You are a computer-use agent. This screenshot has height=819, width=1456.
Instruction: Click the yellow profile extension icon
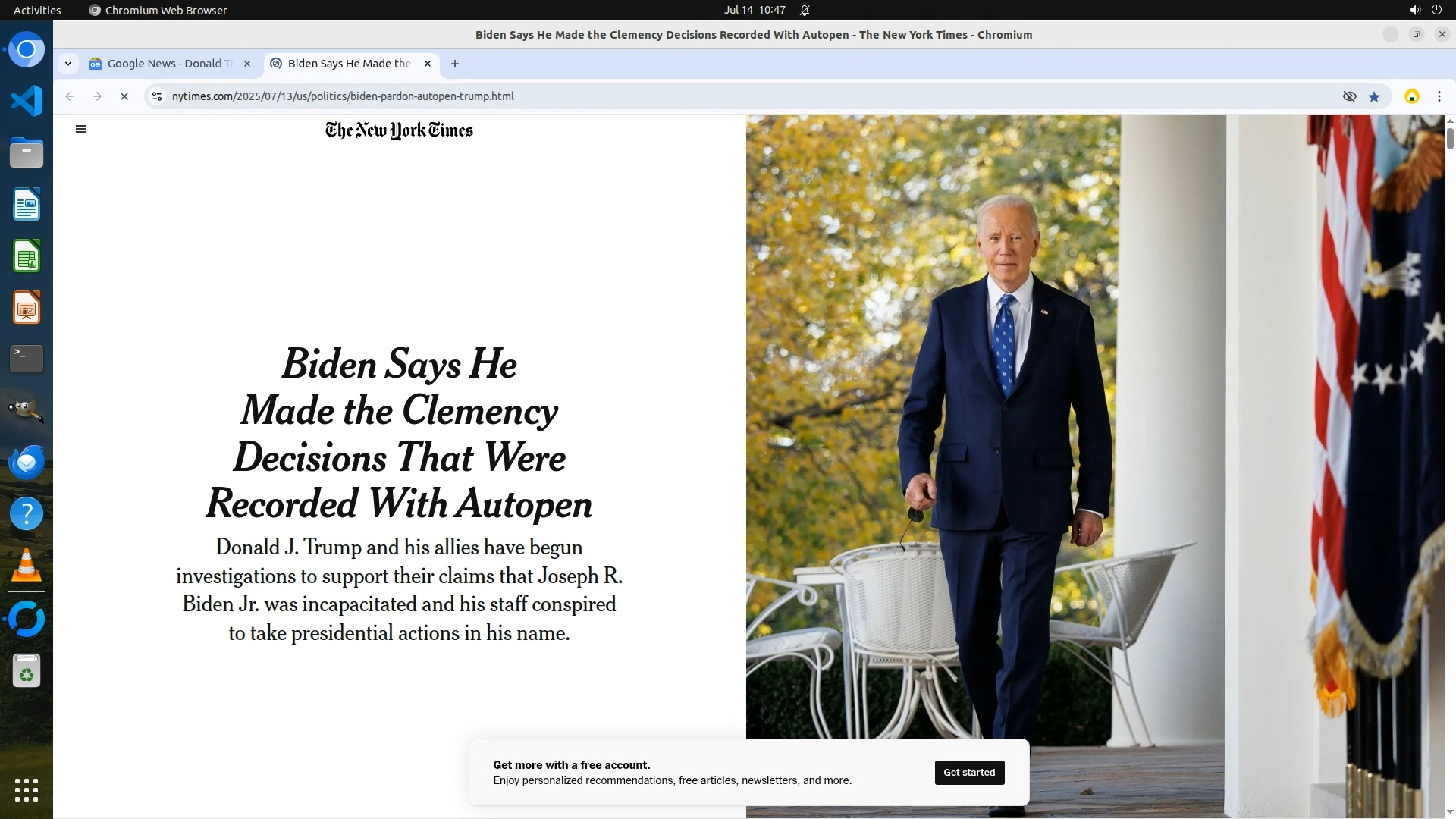(1412, 96)
